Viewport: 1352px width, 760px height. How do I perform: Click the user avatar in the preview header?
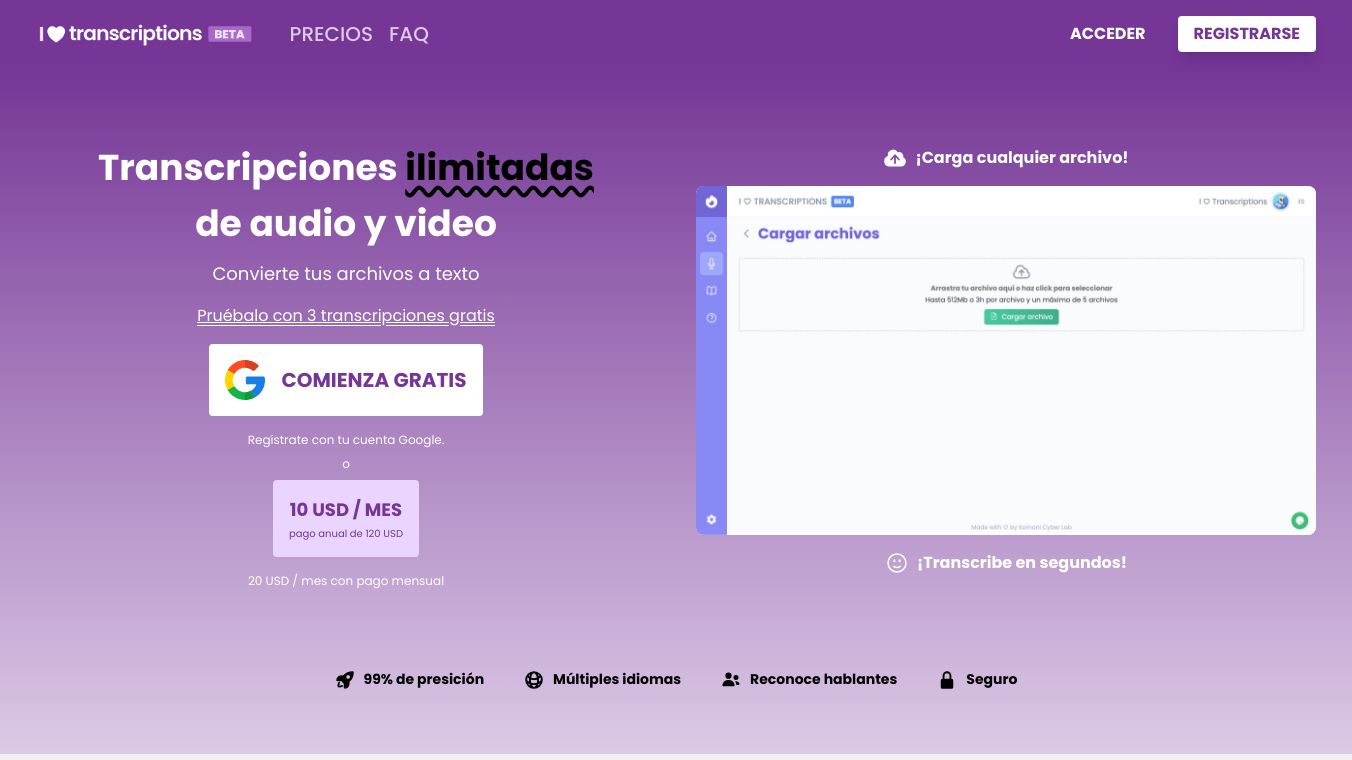click(x=1281, y=202)
